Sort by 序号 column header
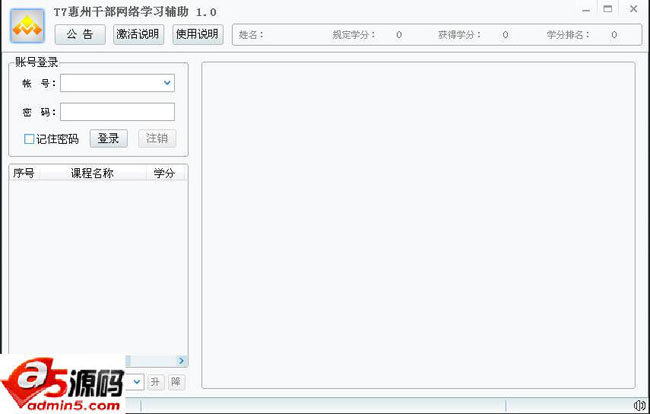This screenshot has width=650, height=414. point(24,173)
